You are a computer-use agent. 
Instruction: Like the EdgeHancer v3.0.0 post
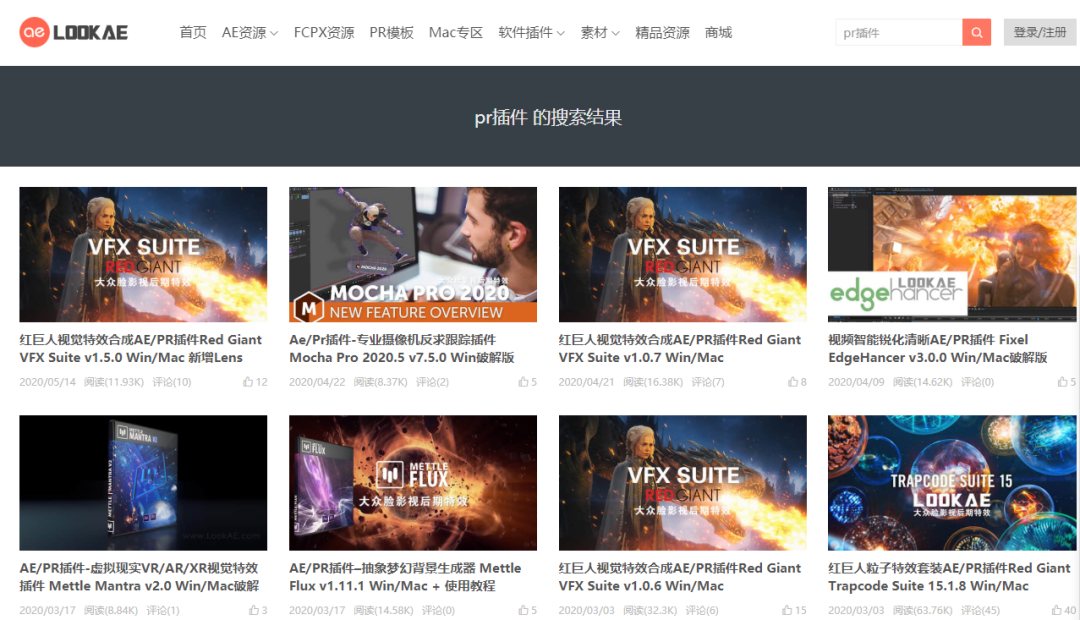pyautogui.click(x=1067, y=382)
